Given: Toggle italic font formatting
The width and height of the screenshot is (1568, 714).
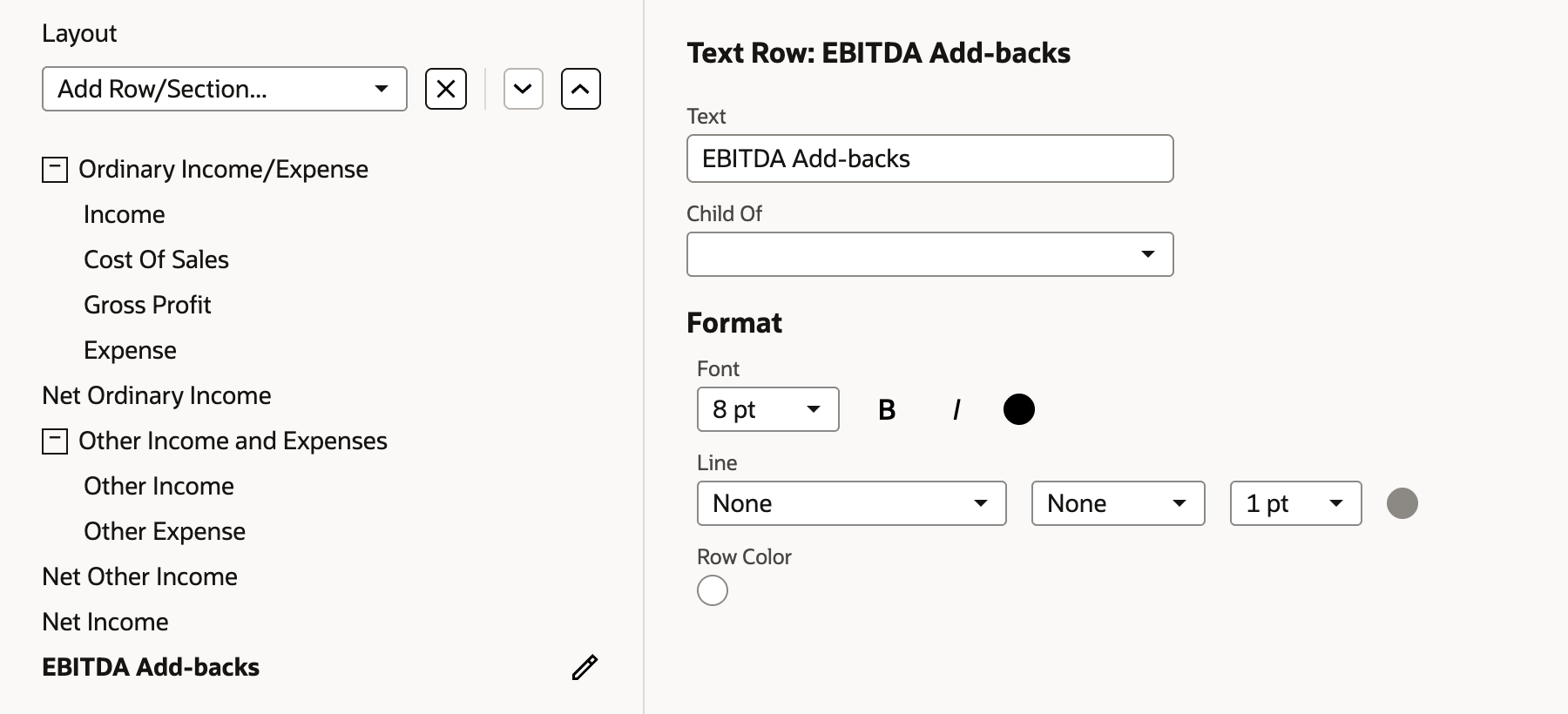Looking at the screenshot, I should (x=956, y=409).
